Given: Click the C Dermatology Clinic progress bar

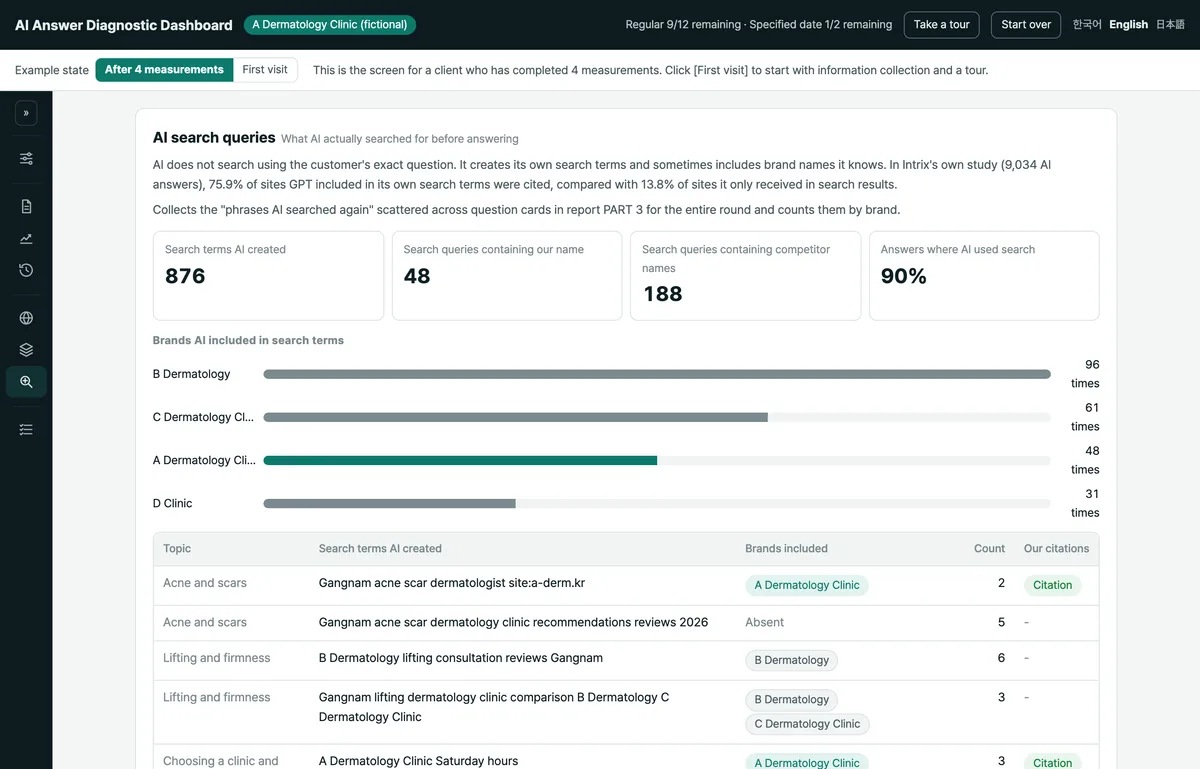Looking at the screenshot, I should [x=657, y=417].
